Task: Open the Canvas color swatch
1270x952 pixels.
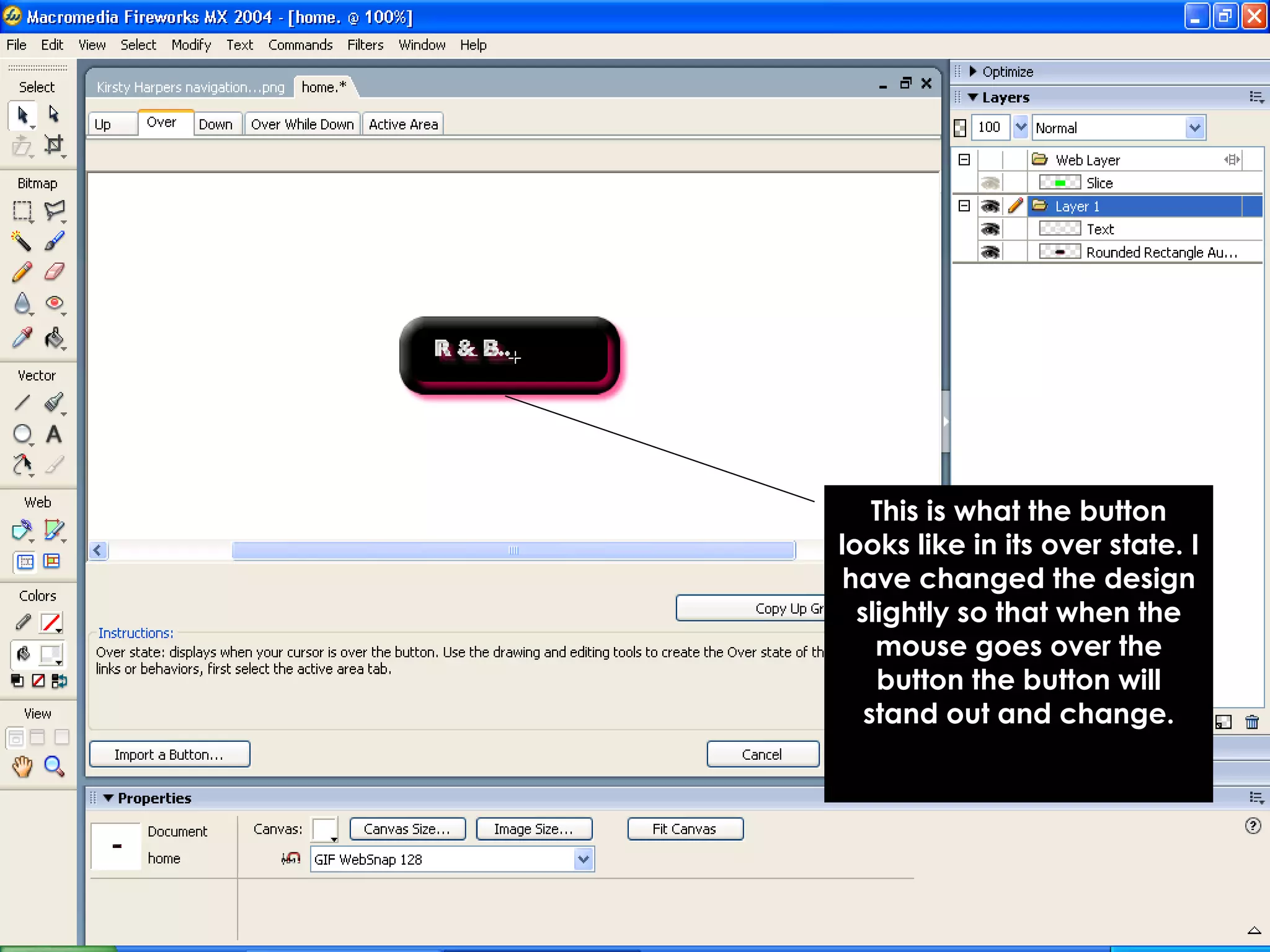Action: [325, 829]
